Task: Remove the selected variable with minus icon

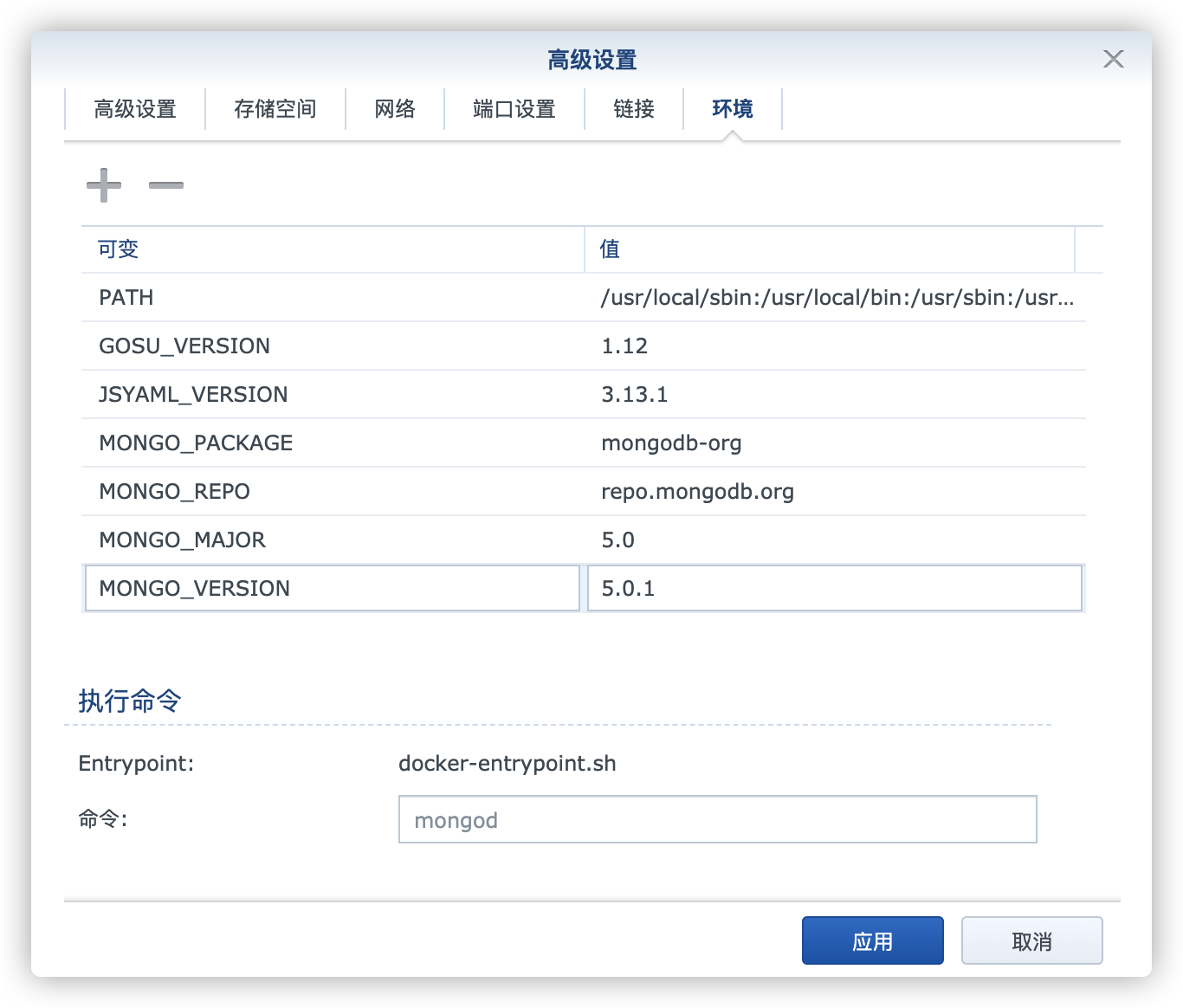Action: coord(166,185)
